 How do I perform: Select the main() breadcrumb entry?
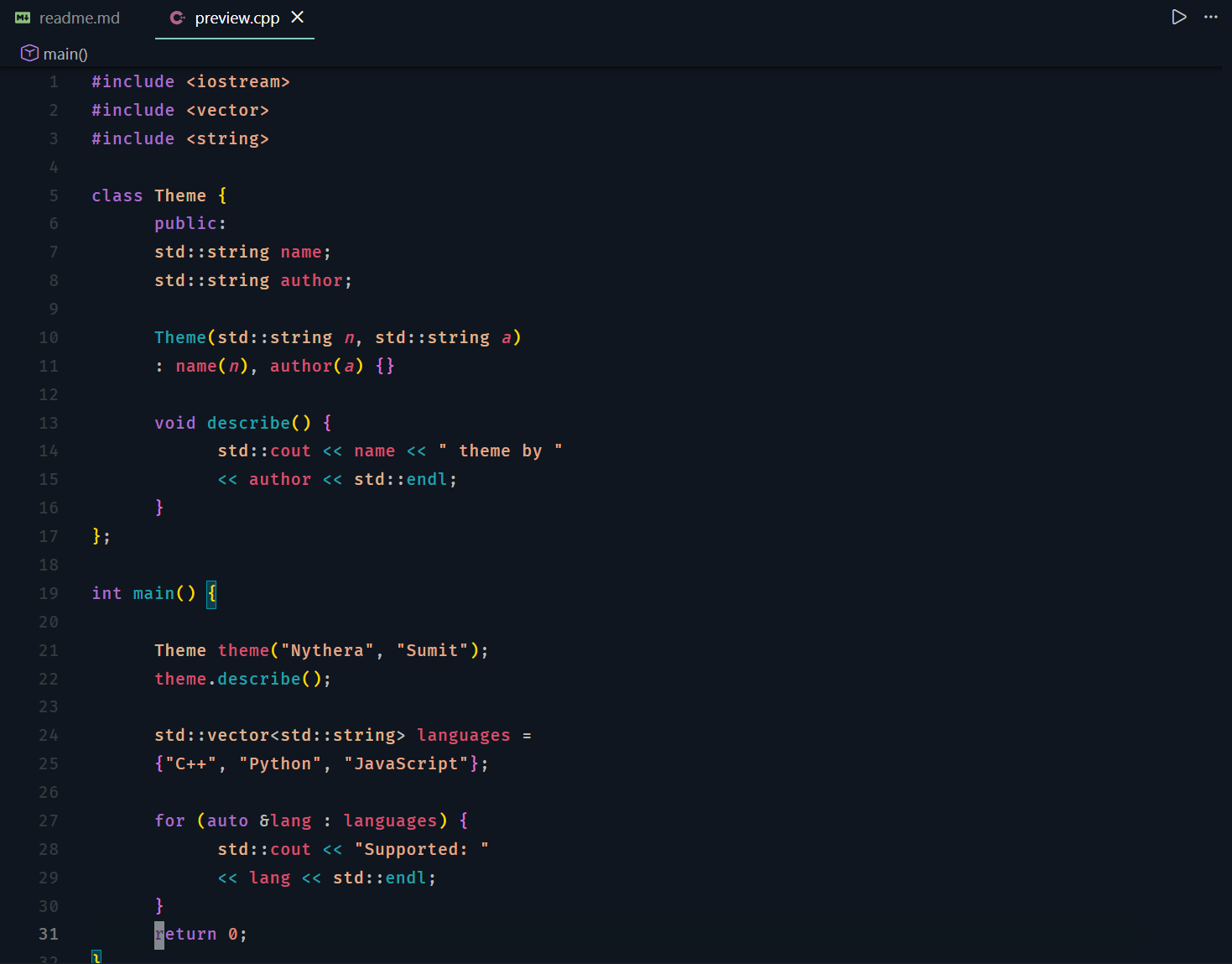(65, 53)
